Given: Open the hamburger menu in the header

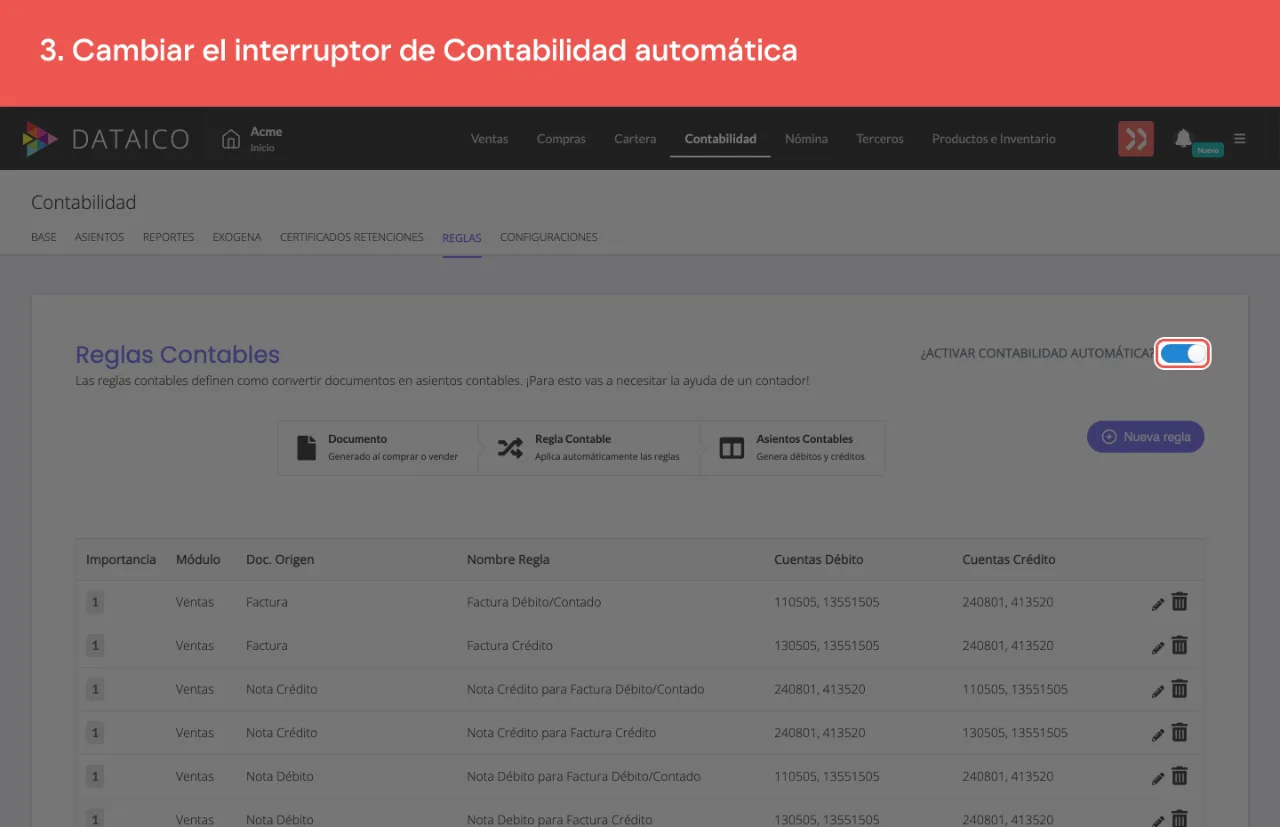Looking at the screenshot, I should point(1240,138).
